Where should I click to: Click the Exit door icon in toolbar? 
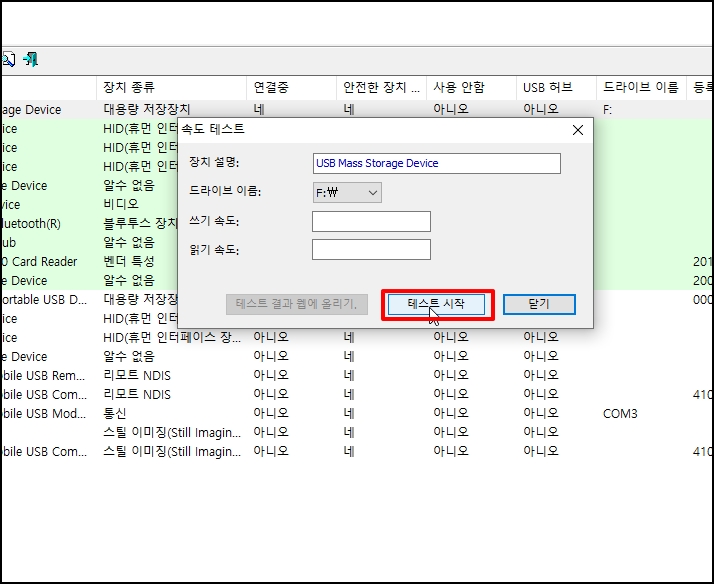31,60
